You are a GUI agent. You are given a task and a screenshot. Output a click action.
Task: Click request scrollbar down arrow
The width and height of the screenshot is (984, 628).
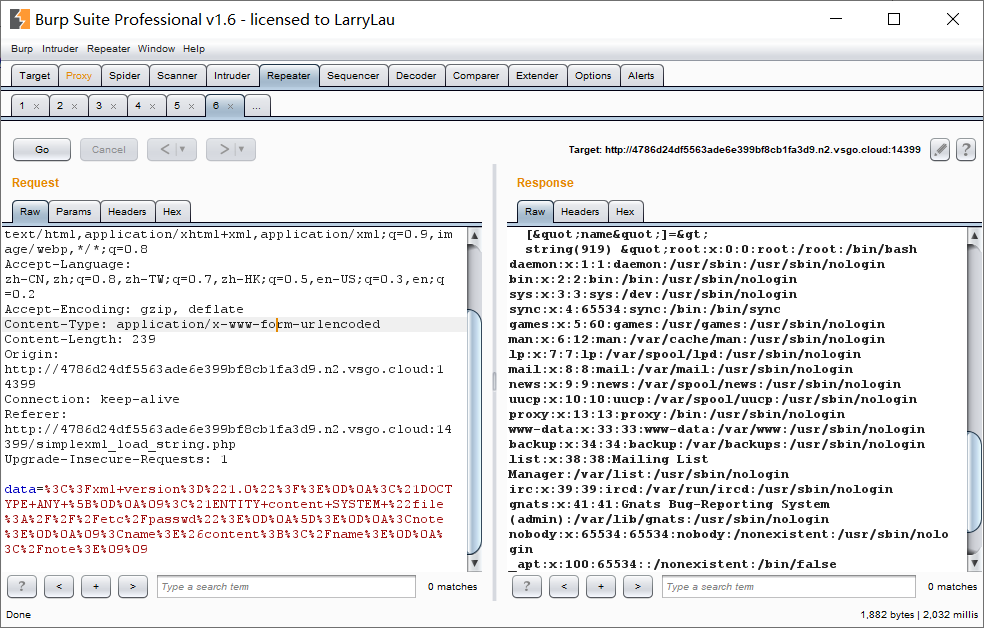474,563
